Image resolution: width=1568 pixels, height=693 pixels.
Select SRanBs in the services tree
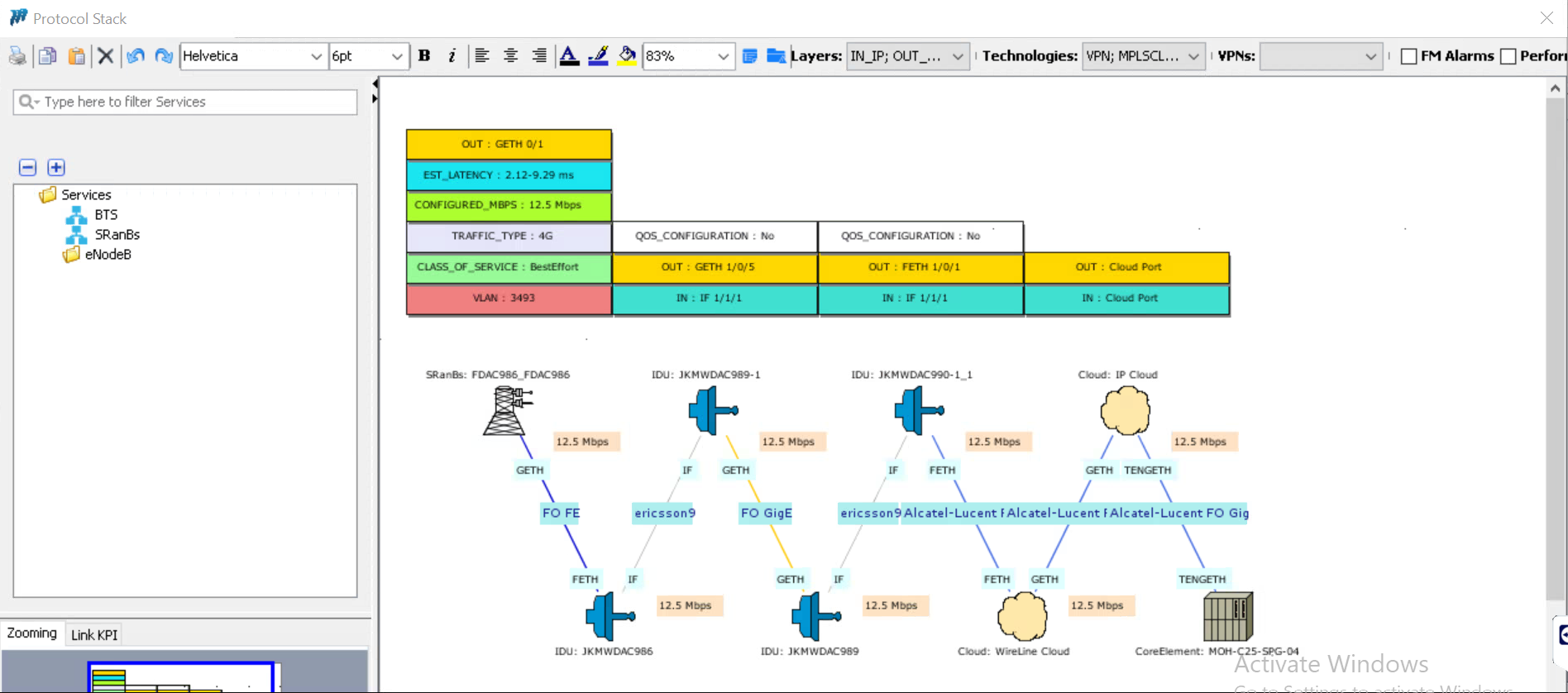pyautogui.click(x=117, y=235)
